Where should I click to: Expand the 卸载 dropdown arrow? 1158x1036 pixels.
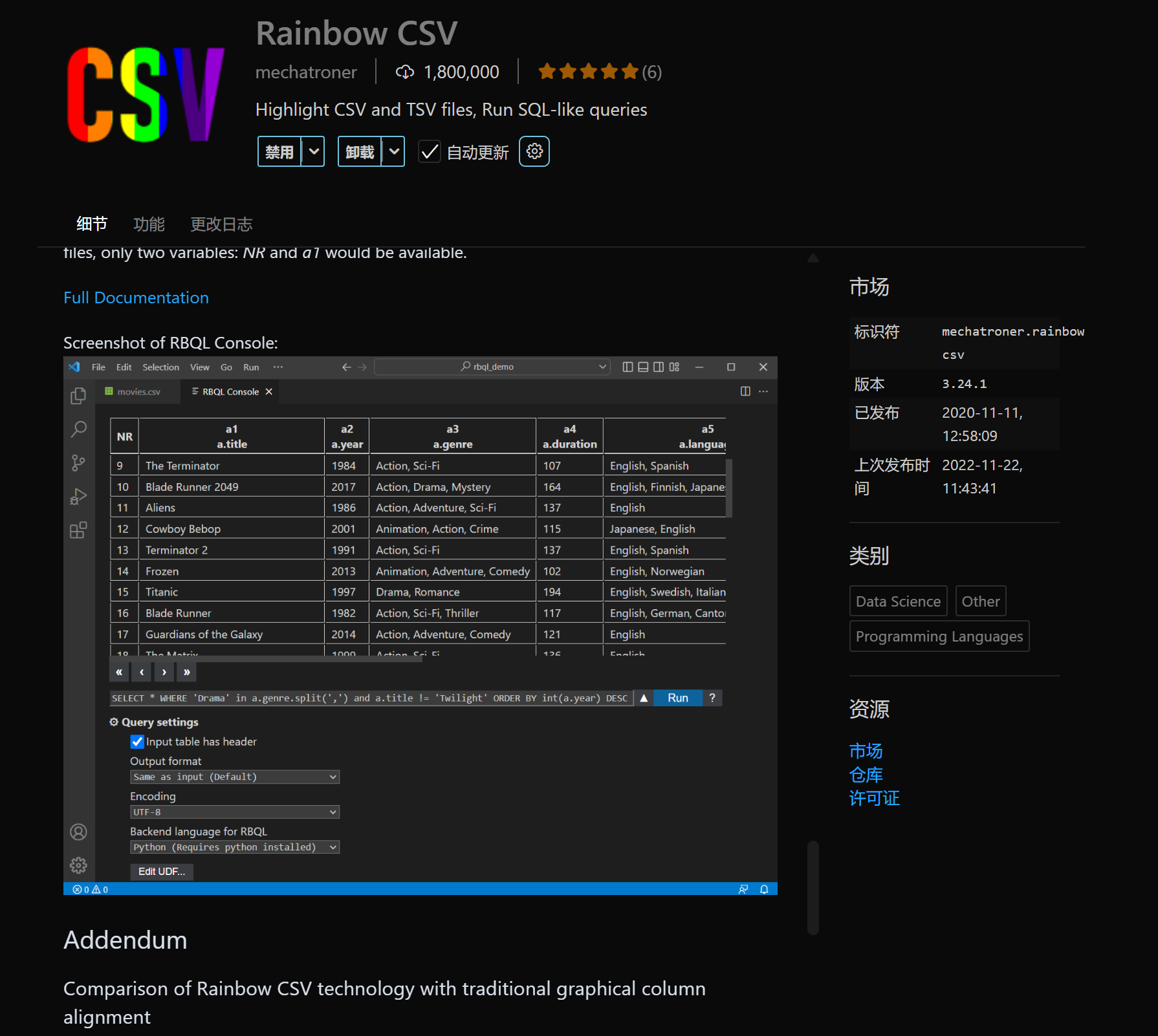tap(393, 151)
